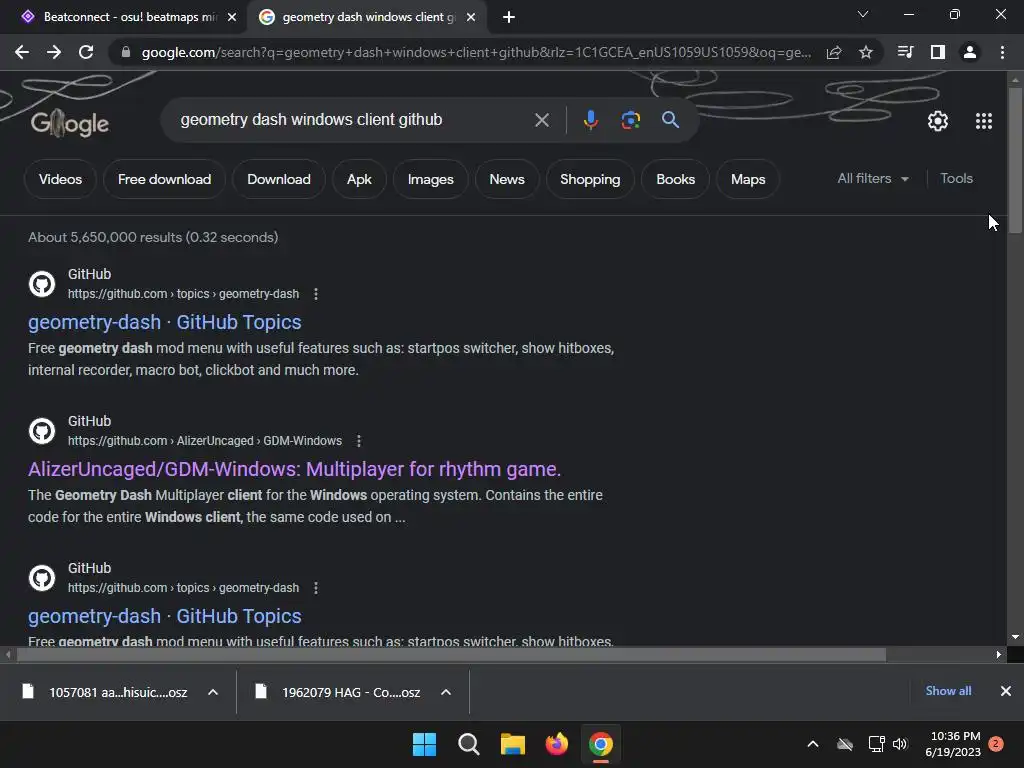Bookmark this tab with the star
The width and height of the screenshot is (1024, 768).
[866, 52]
